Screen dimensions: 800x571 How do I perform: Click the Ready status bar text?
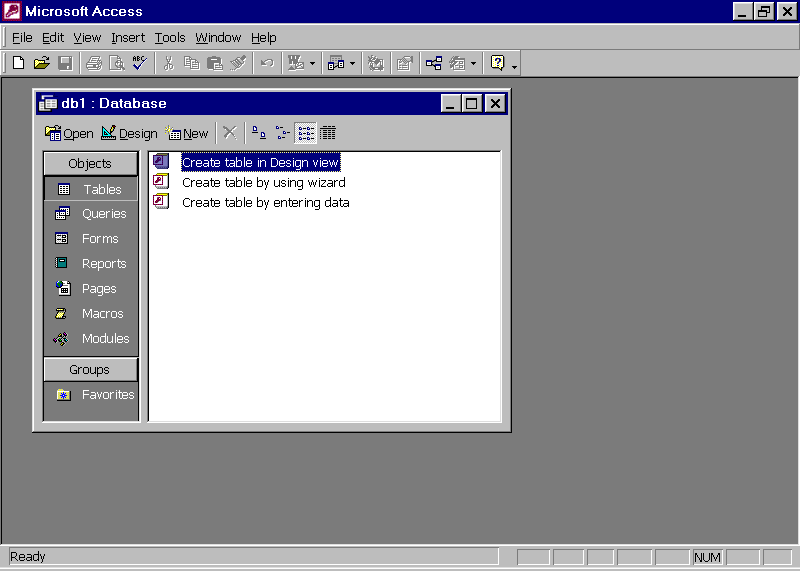pyautogui.click(x=28, y=557)
